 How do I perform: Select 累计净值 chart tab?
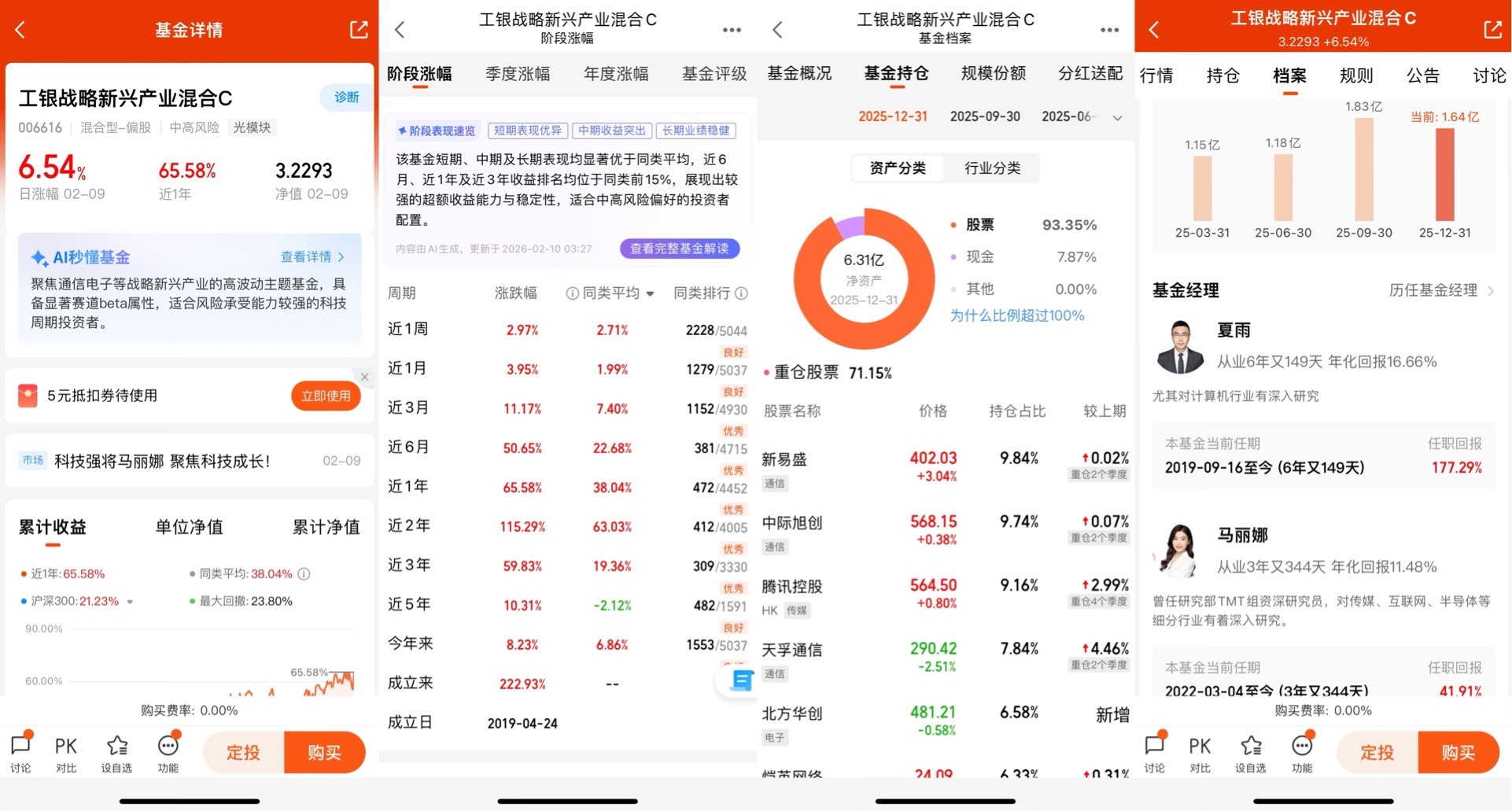point(326,527)
